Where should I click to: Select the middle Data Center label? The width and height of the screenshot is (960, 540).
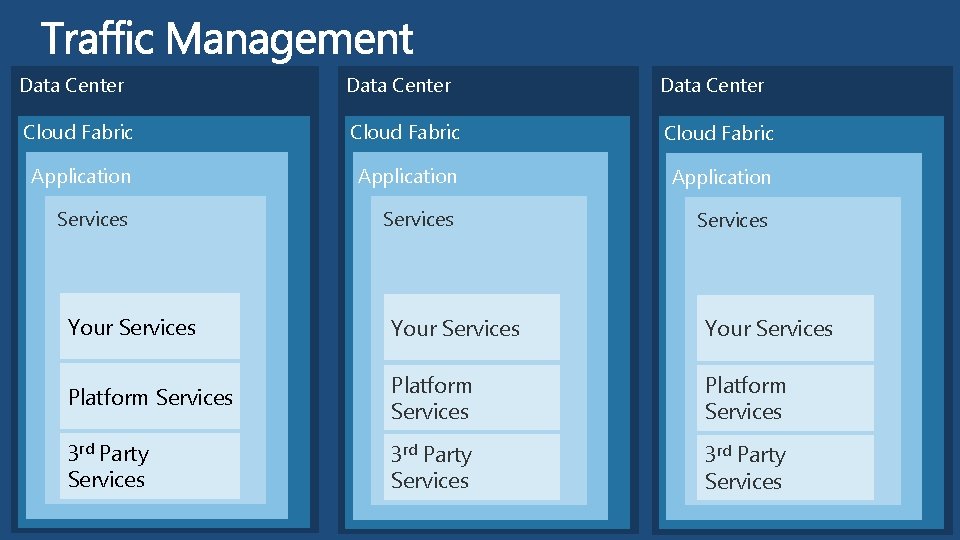point(399,85)
